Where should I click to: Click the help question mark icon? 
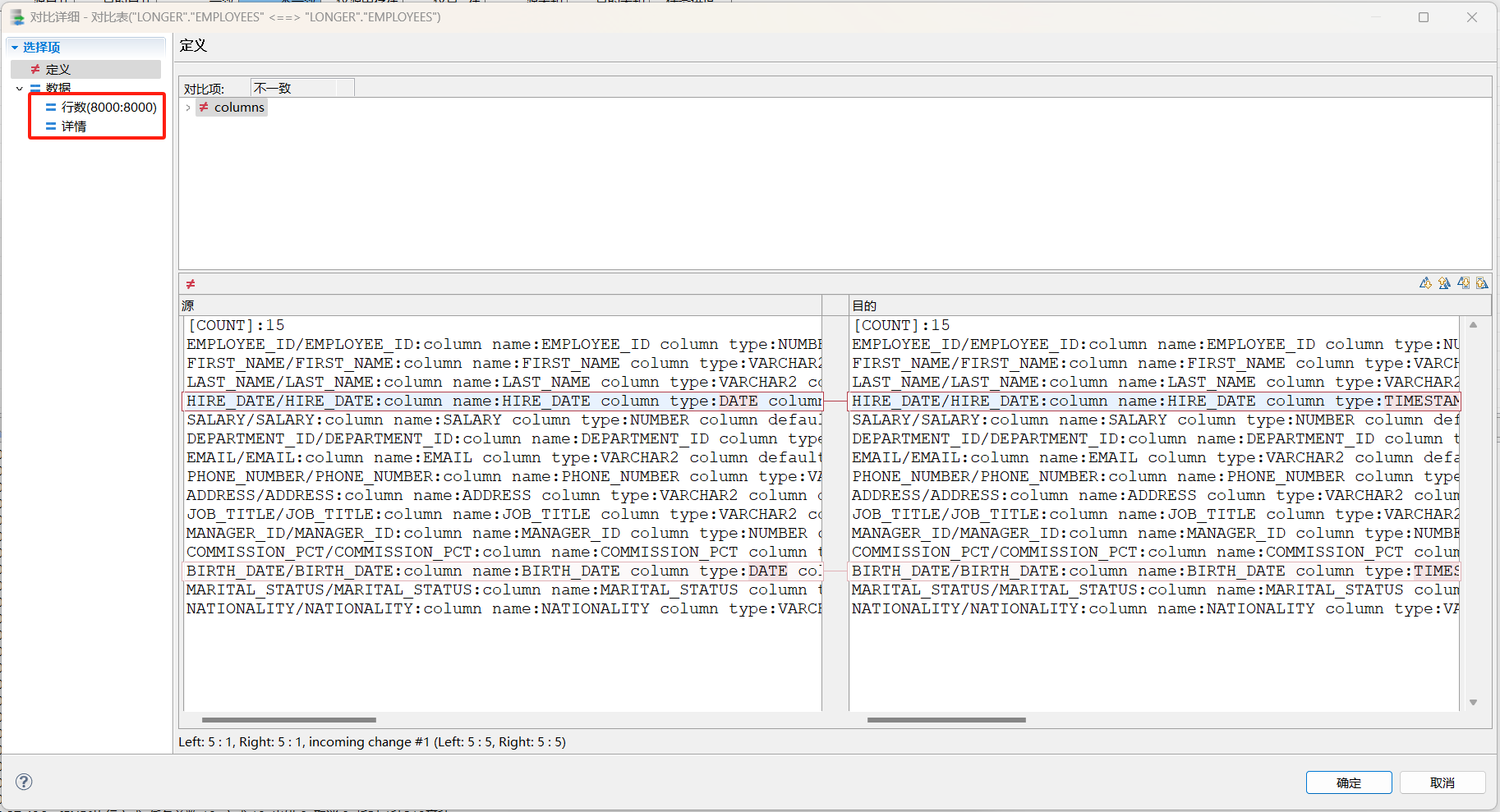click(25, 782)
